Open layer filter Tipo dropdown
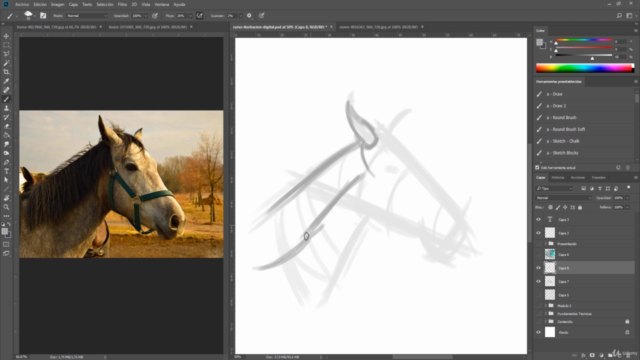The image size is (640, 360). click(554, 189)
